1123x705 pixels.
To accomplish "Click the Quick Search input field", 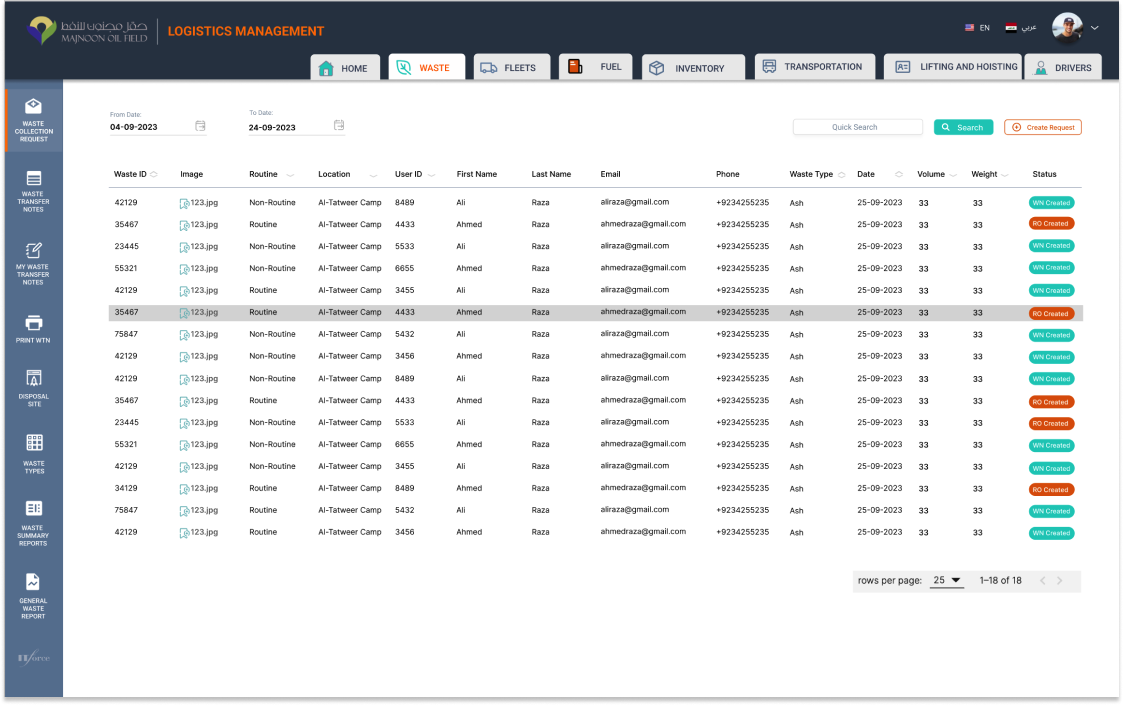I will (x=857, y=127).
